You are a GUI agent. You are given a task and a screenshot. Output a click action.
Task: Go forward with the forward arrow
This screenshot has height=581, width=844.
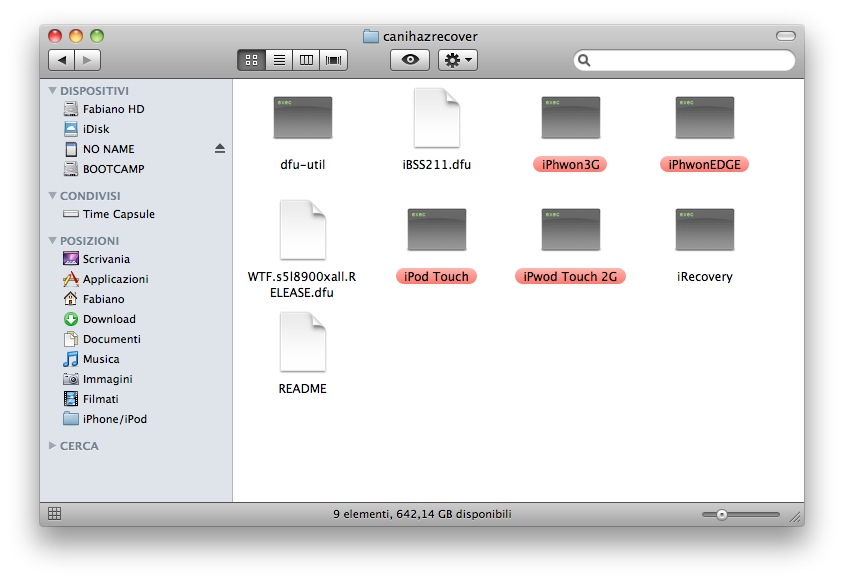(x=87, y=60)
